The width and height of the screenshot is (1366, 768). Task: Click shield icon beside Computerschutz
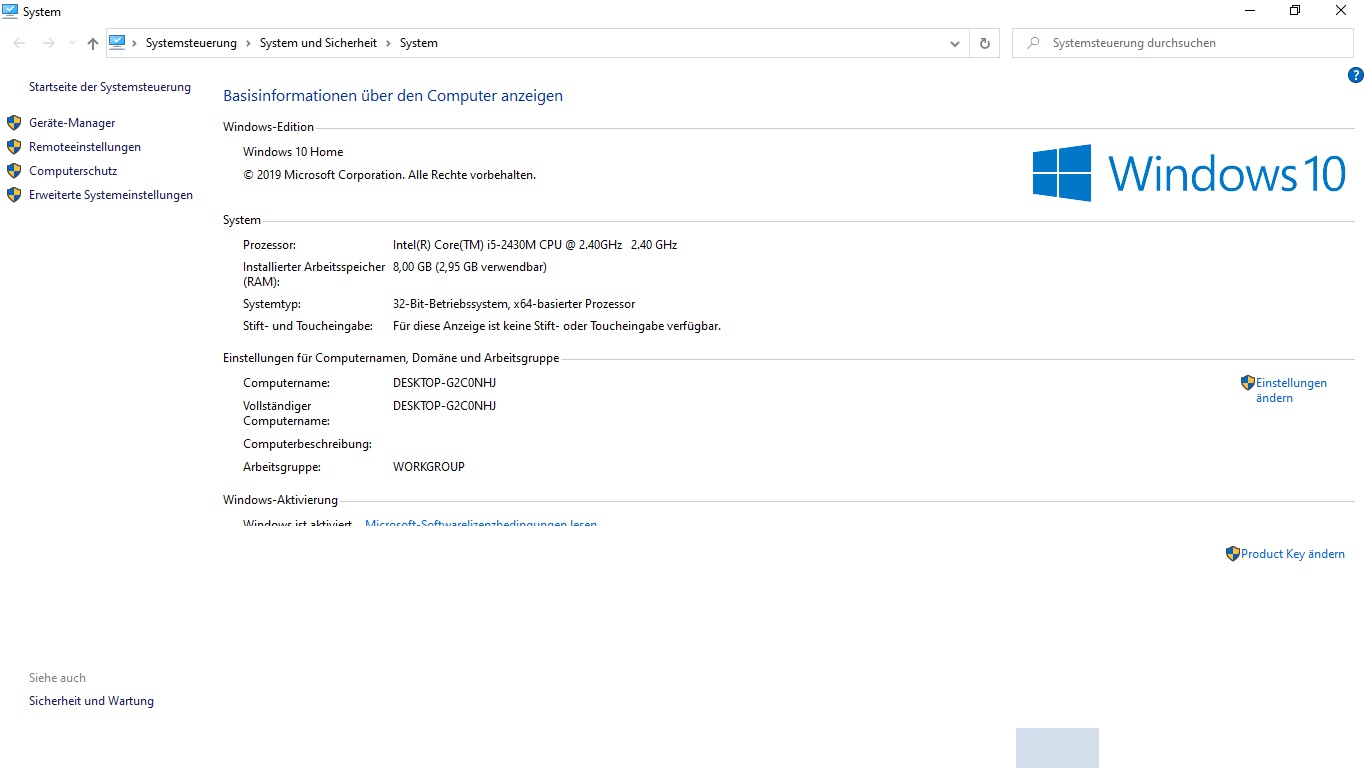pos(14,171)
